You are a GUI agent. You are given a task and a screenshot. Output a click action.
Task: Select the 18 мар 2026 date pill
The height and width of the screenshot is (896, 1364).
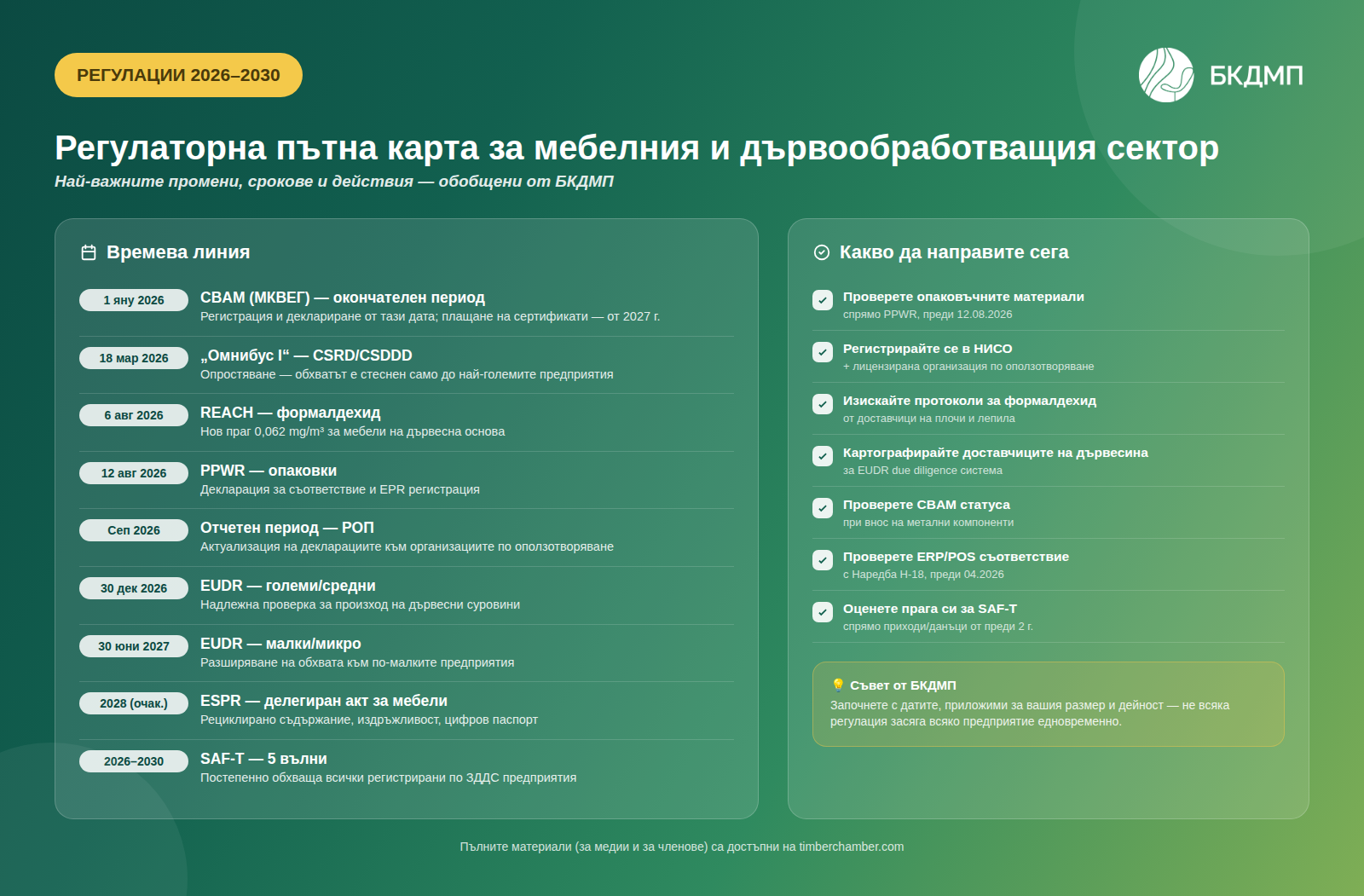tap(134, 358)
